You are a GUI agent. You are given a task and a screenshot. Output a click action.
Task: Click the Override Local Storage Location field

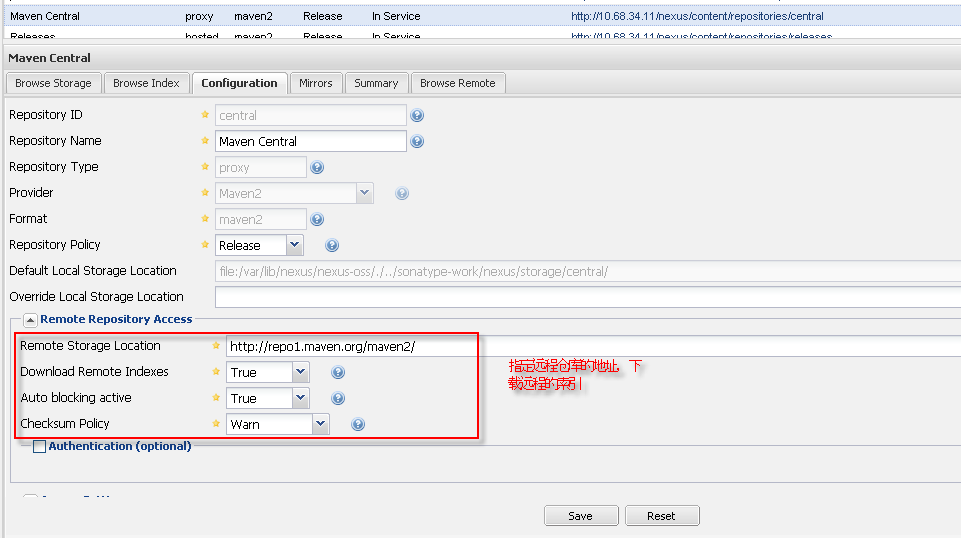[588, 297]
